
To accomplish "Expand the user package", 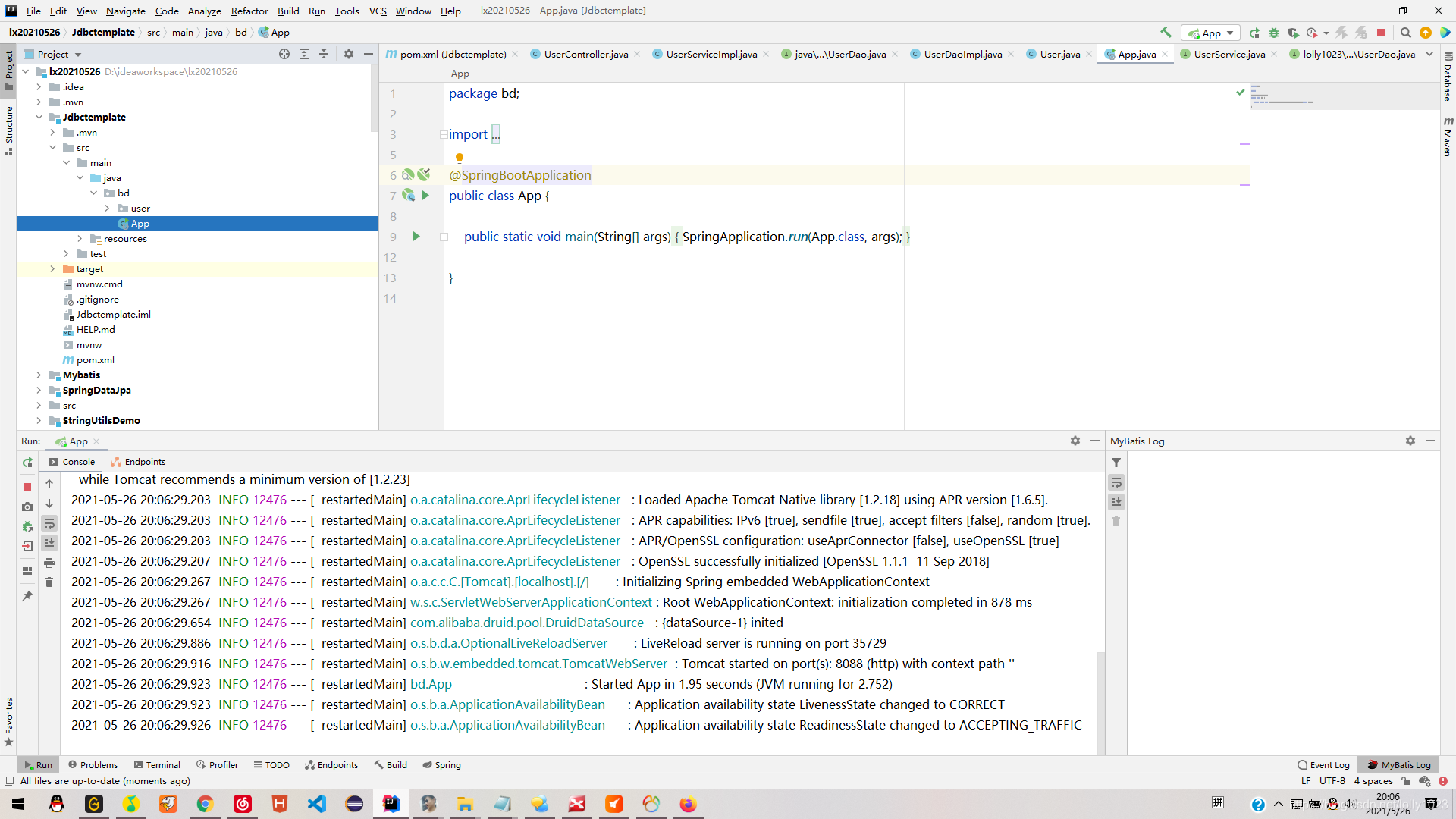I will click(107, 209).
